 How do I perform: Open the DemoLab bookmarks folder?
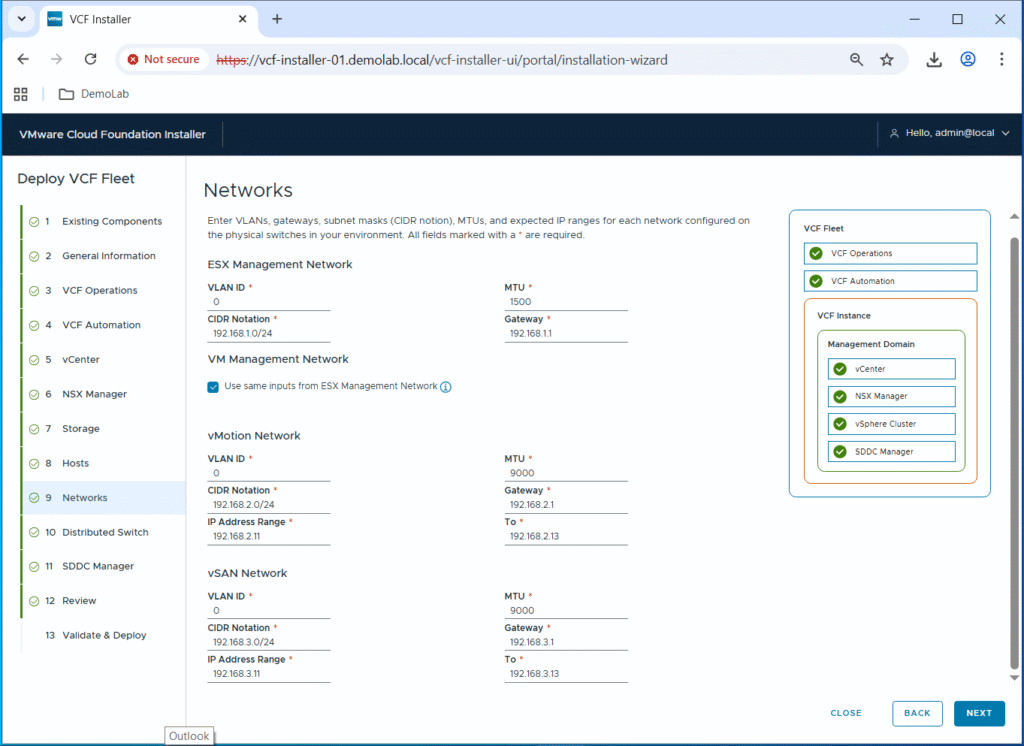(x=94, y=94)
